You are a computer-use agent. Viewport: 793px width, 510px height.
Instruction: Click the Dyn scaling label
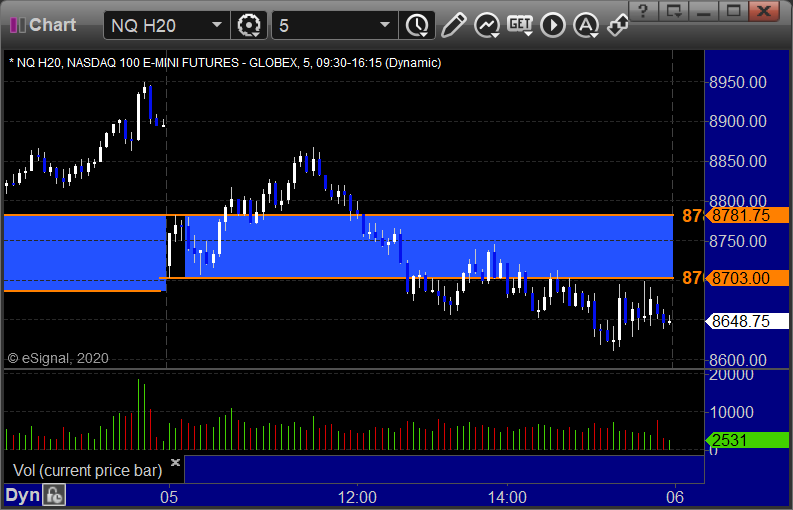pyautogui.click(x=22, y=495)
